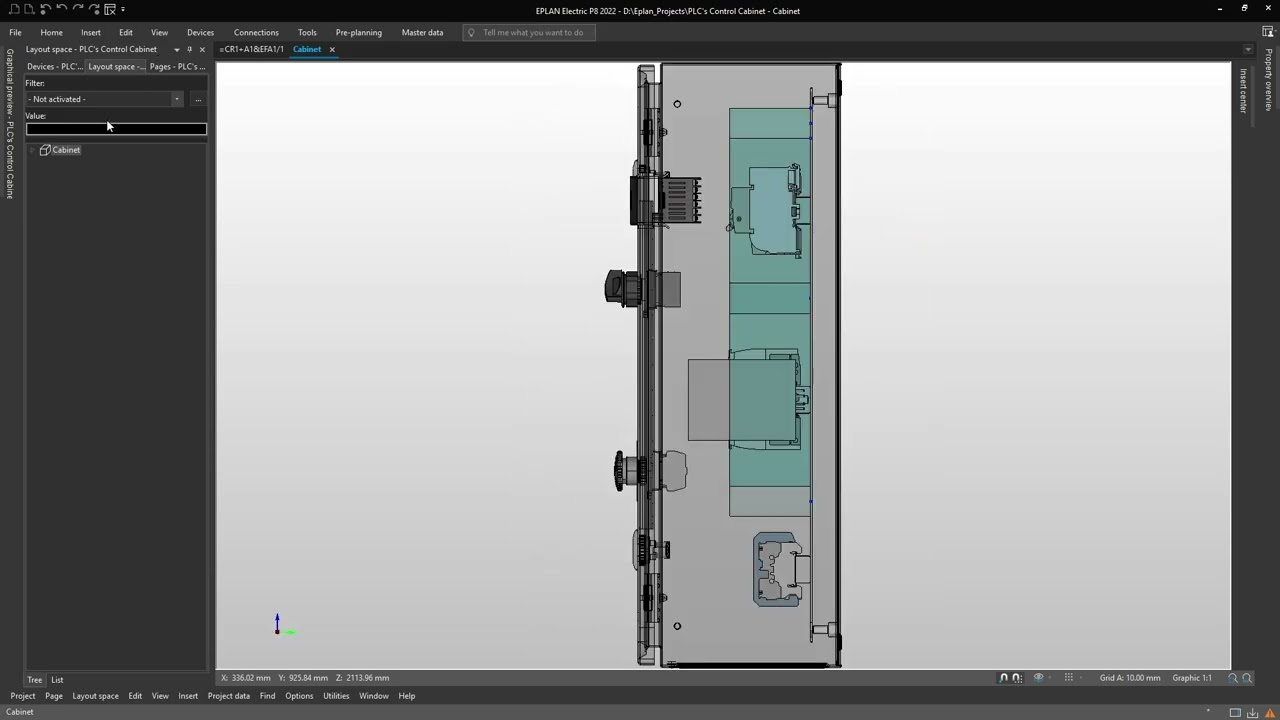The width and height of the screenshot is (1280, 720).
Task: Click the filter settings ellipsis button
Action: pos(198,99)
